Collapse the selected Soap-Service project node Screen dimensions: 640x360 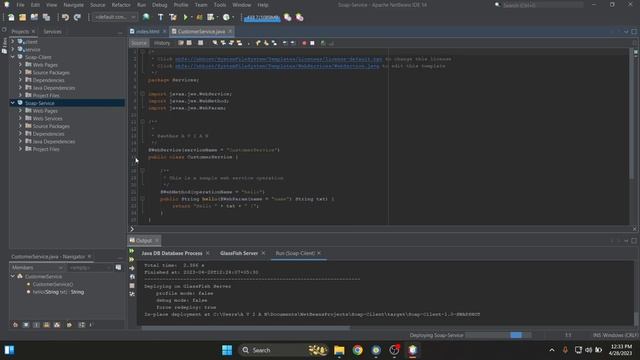tap(13, 103)
